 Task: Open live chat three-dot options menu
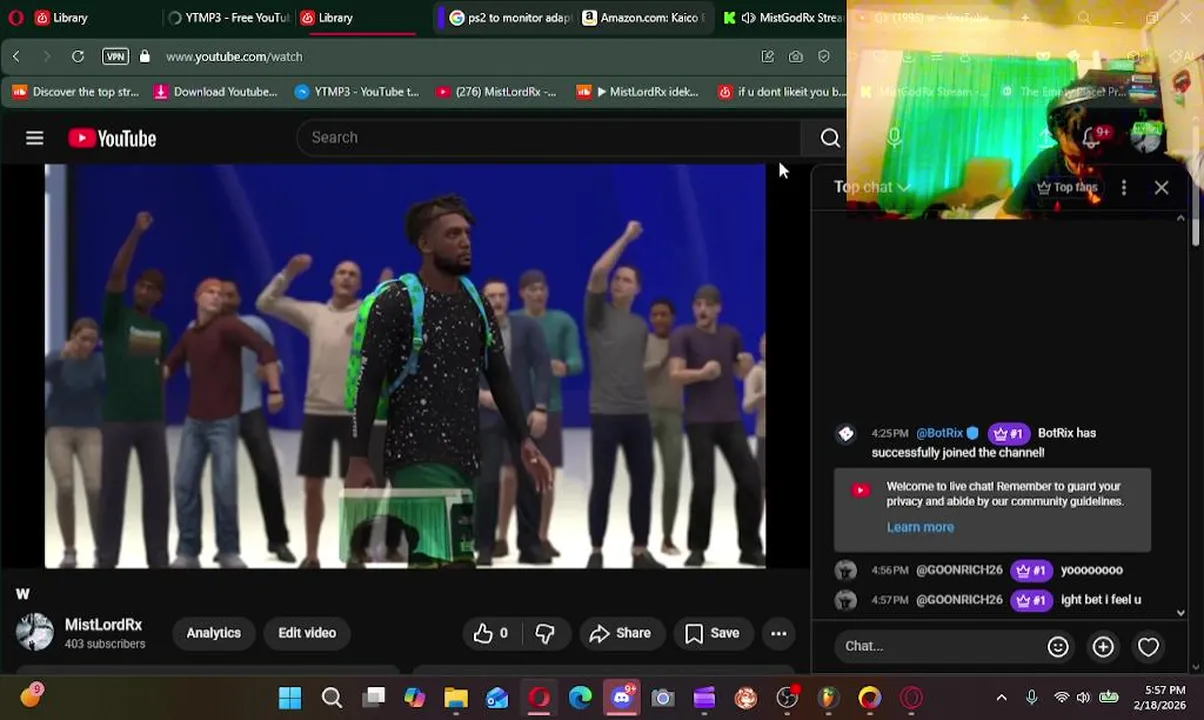1124,187
